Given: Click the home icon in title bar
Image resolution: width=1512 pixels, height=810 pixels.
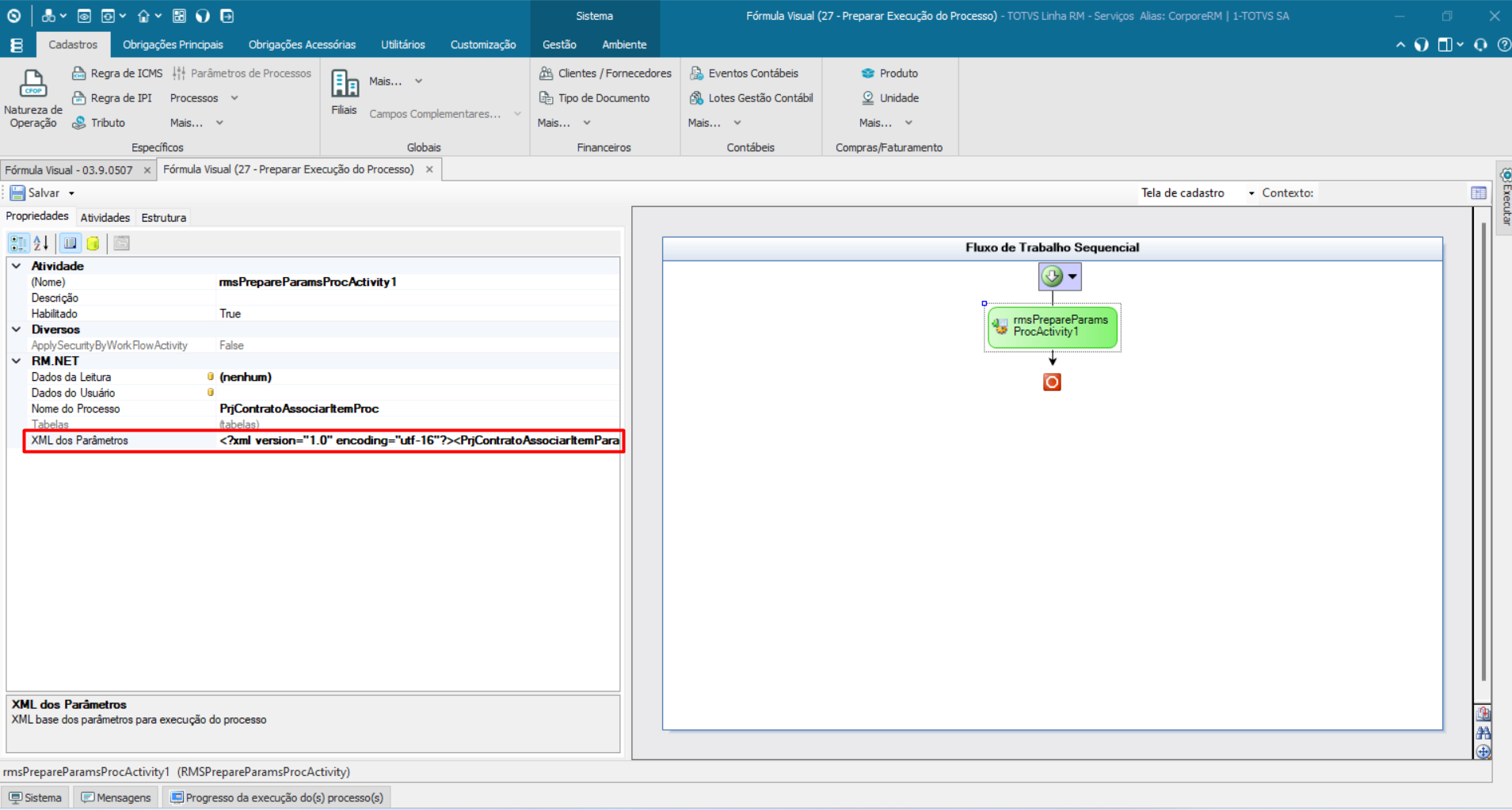Looking at the screenshot, I should point(143,16).
